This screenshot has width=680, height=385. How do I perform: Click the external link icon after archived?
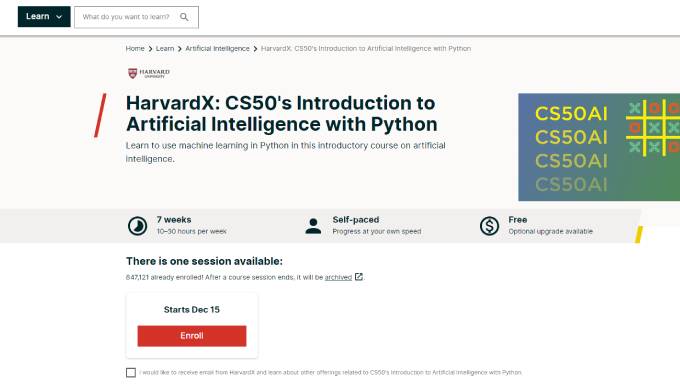pos(359,277)
